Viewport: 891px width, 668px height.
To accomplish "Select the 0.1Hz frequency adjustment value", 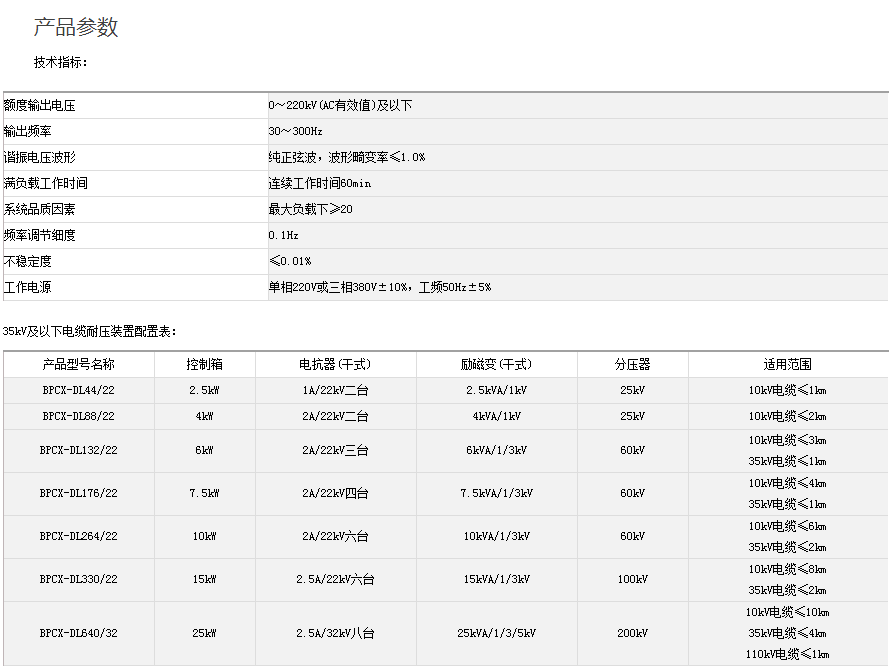I will (x=283, y=235).
